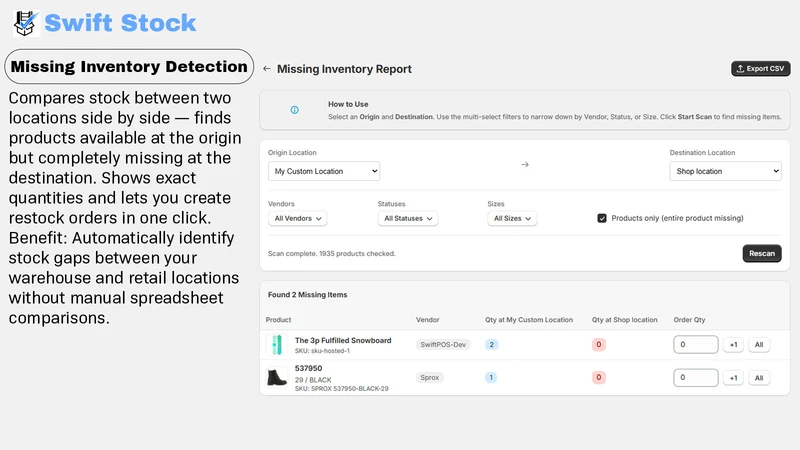Click All for the Snowboard row
The image size is (800, 450).
tap(759, 345)
